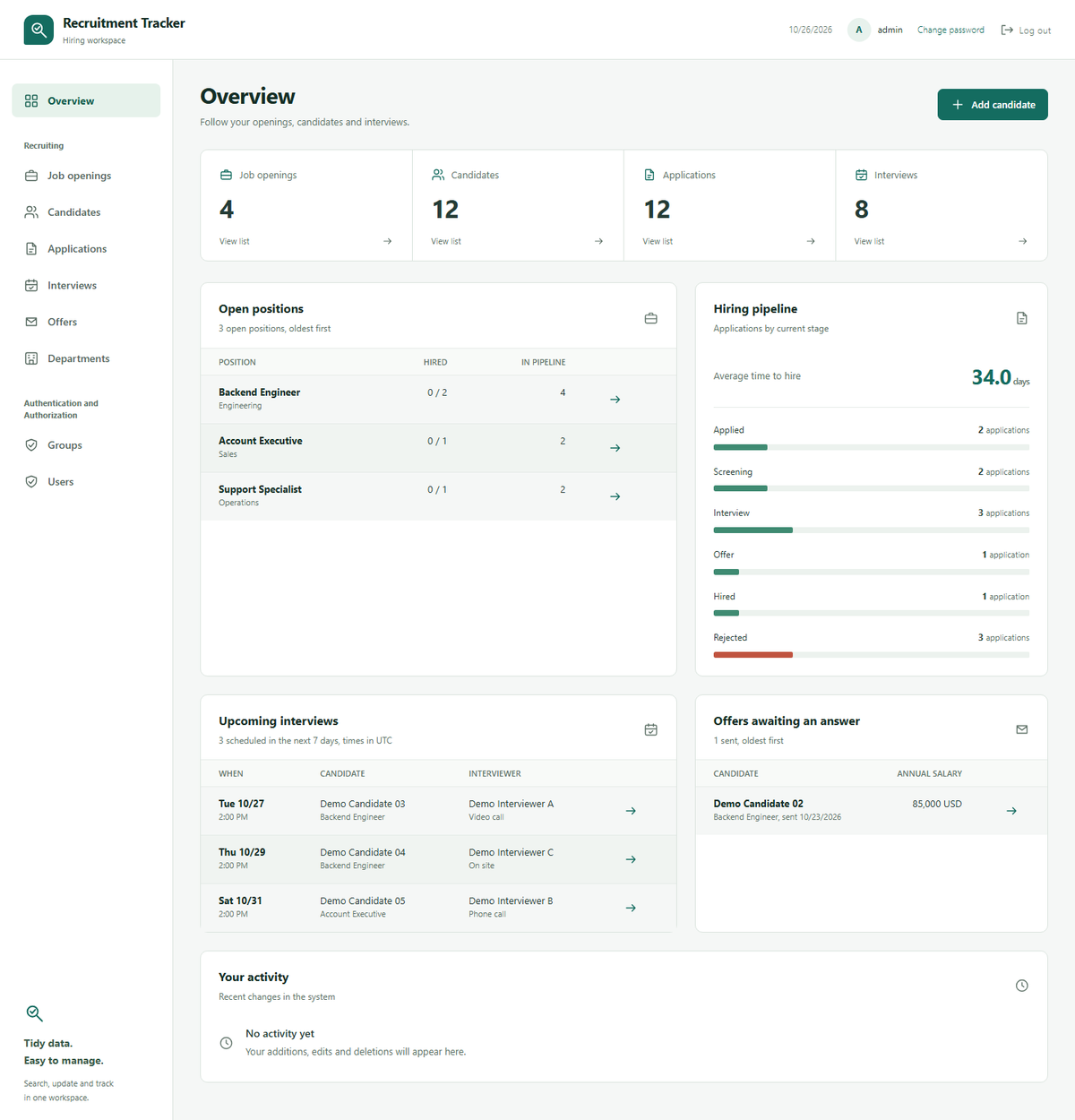
Task: Click Change password link
Action: click(950, 30)
